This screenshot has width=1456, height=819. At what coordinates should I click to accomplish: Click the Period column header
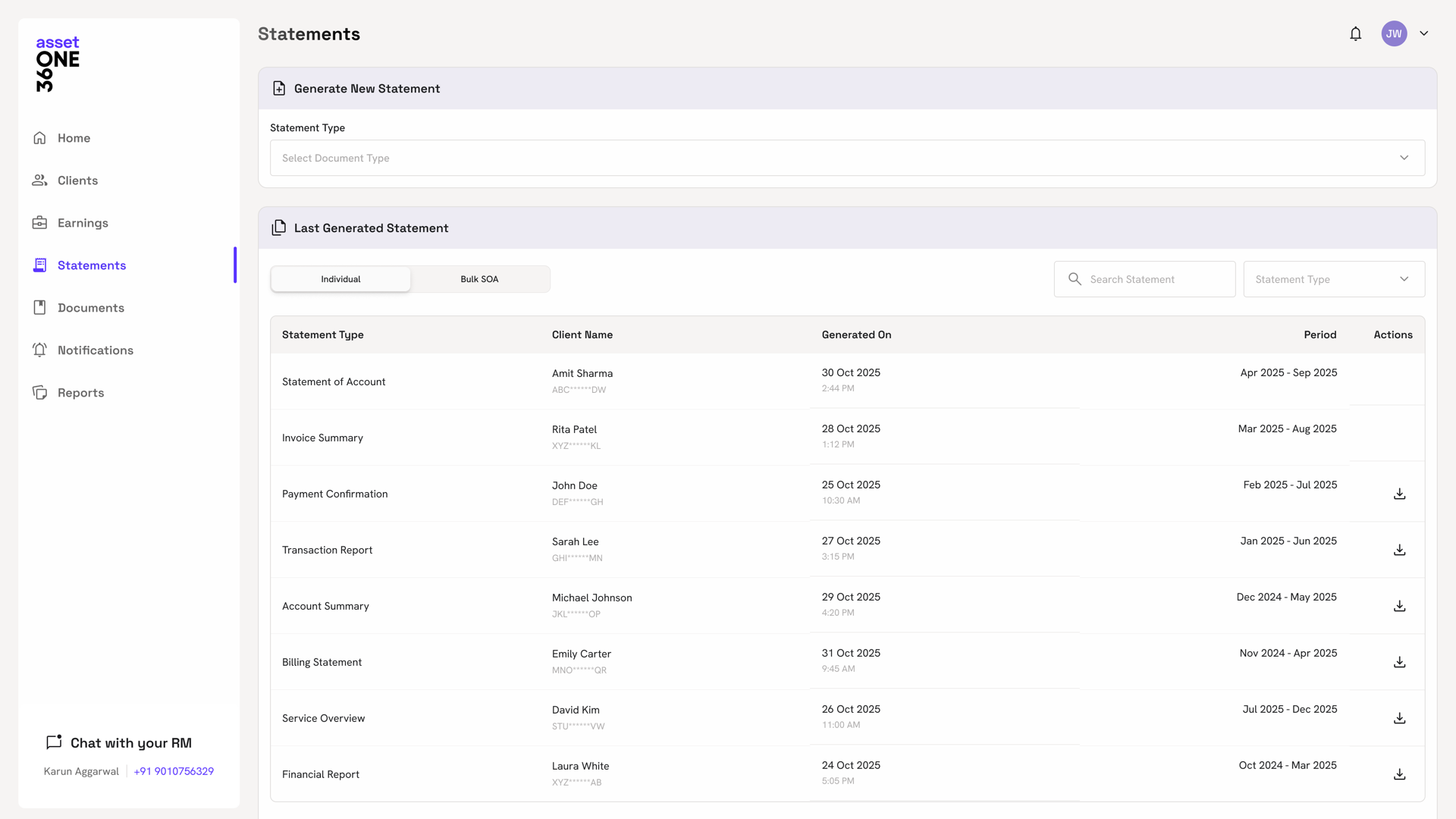point(1319,334)
